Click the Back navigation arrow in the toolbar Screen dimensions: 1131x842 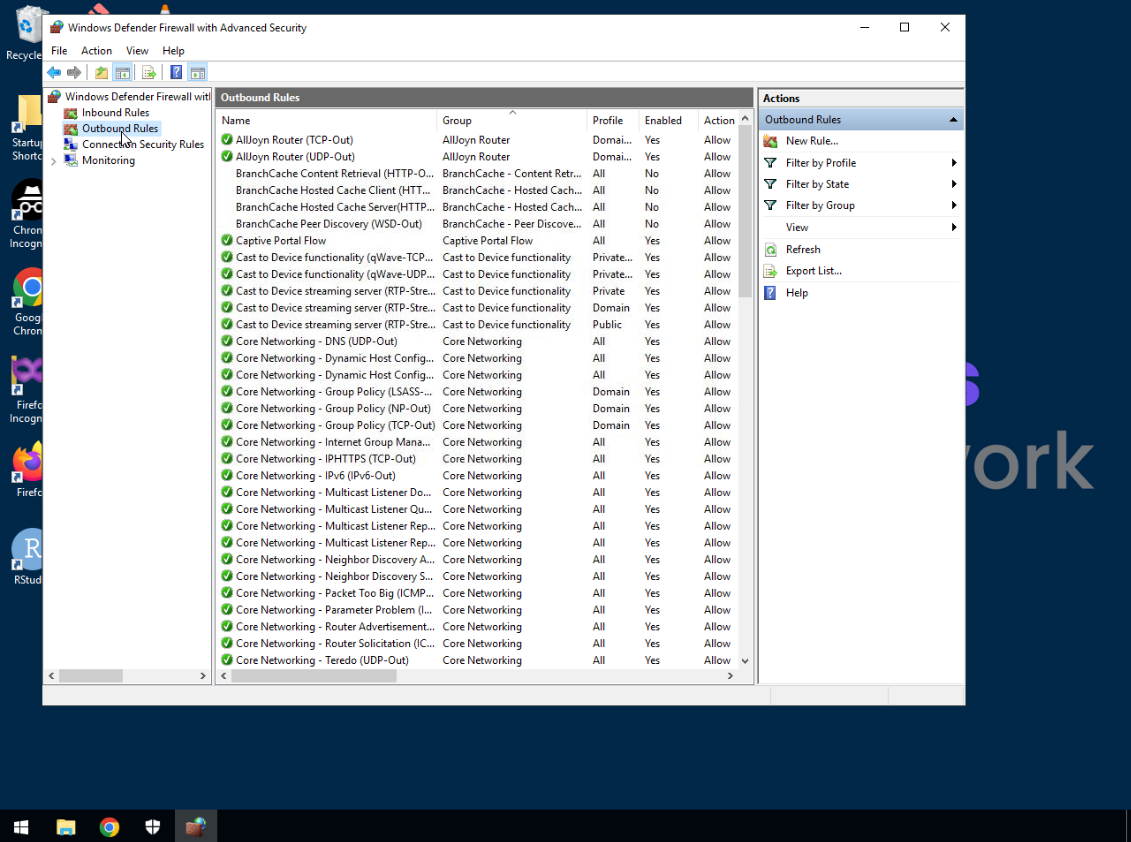53,71
